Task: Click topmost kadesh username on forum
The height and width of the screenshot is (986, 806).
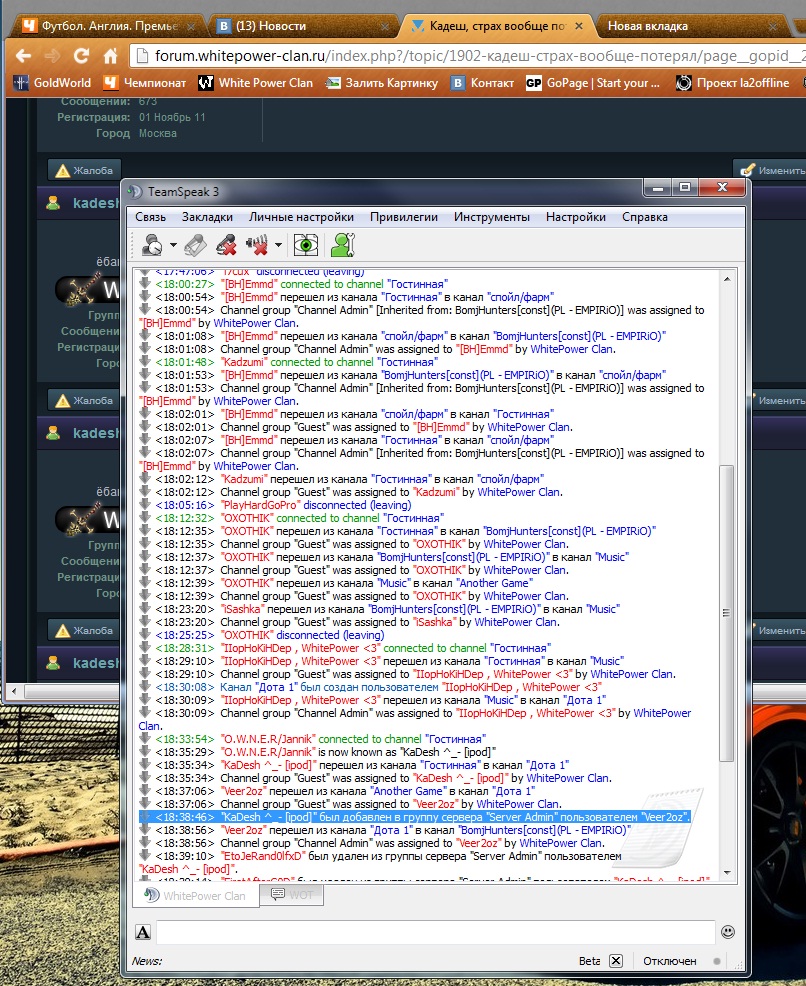Action: [x=96, y=203]
